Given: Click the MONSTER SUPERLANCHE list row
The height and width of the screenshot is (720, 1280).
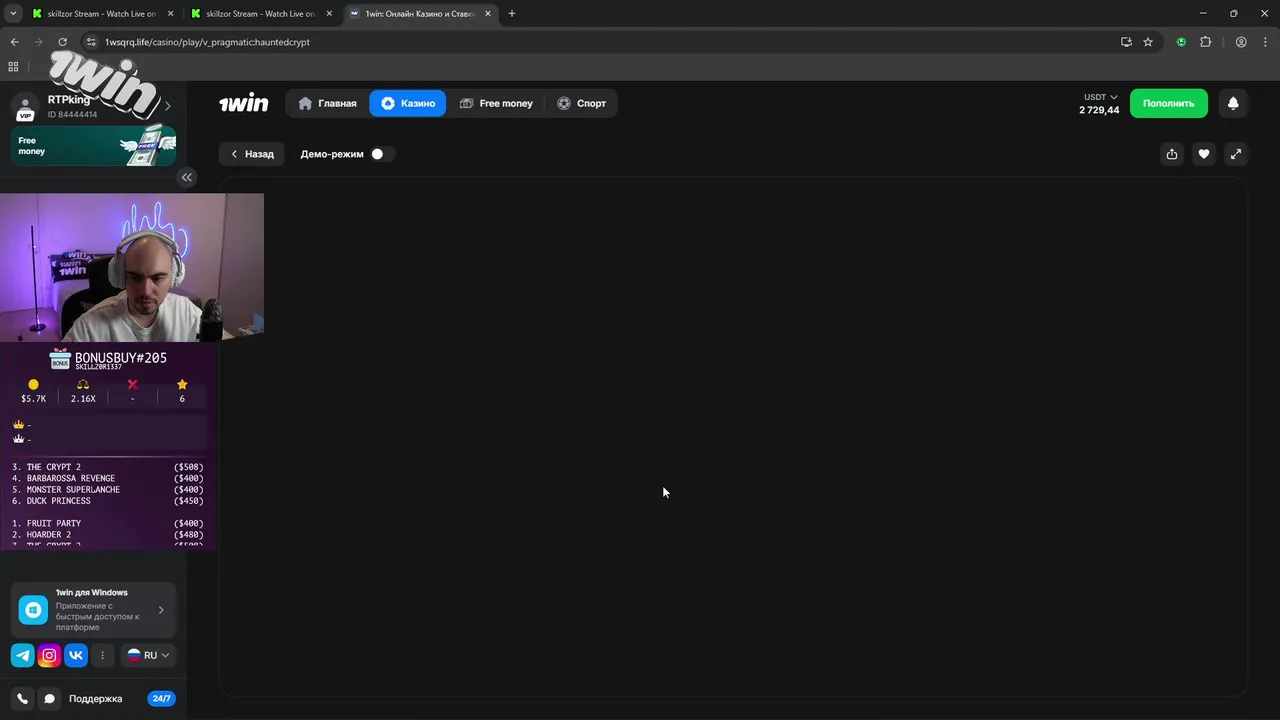Looking at the screenshot, I should click(108, 490).
